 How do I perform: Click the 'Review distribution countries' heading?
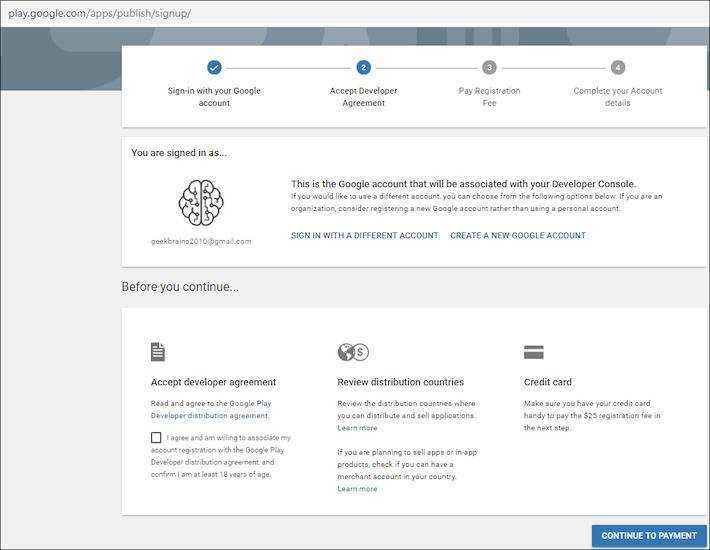(x=400, y=382)
